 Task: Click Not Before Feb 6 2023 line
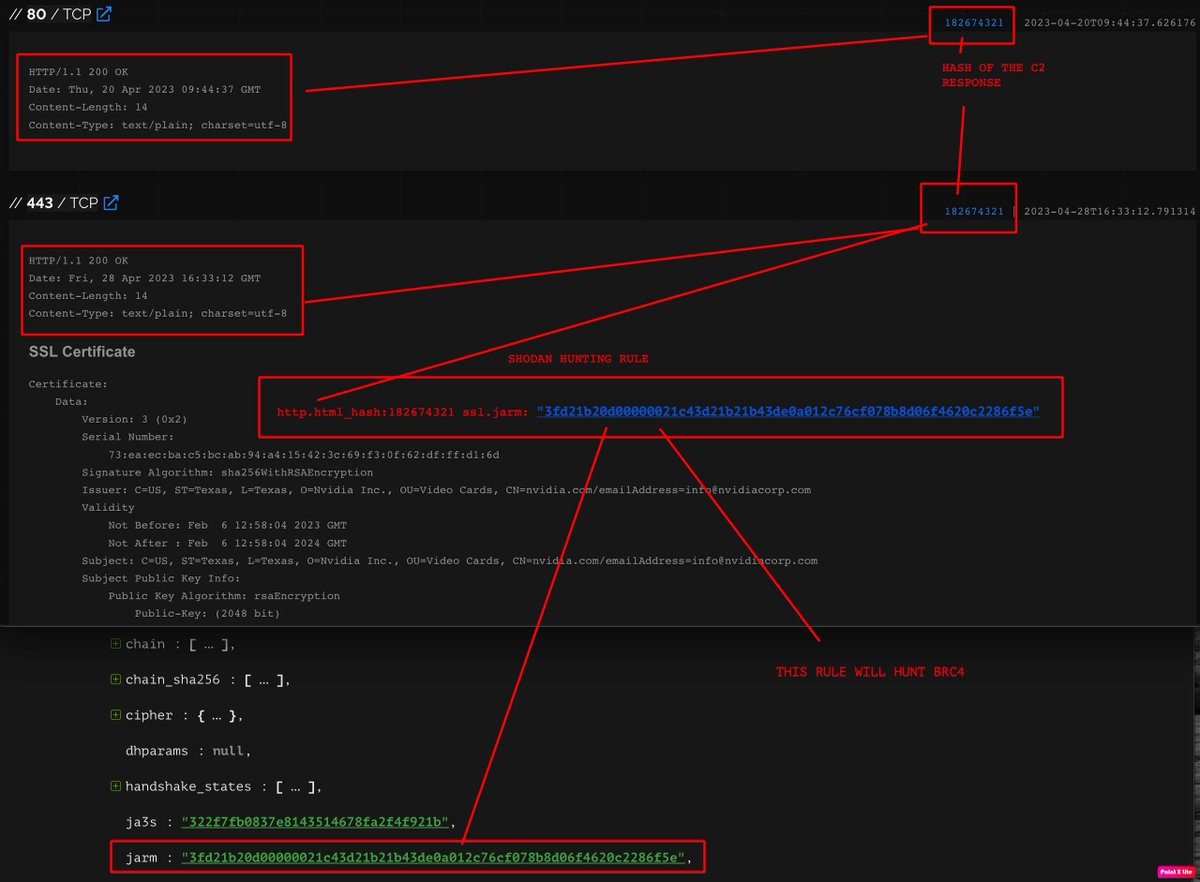tap(228, 525)
